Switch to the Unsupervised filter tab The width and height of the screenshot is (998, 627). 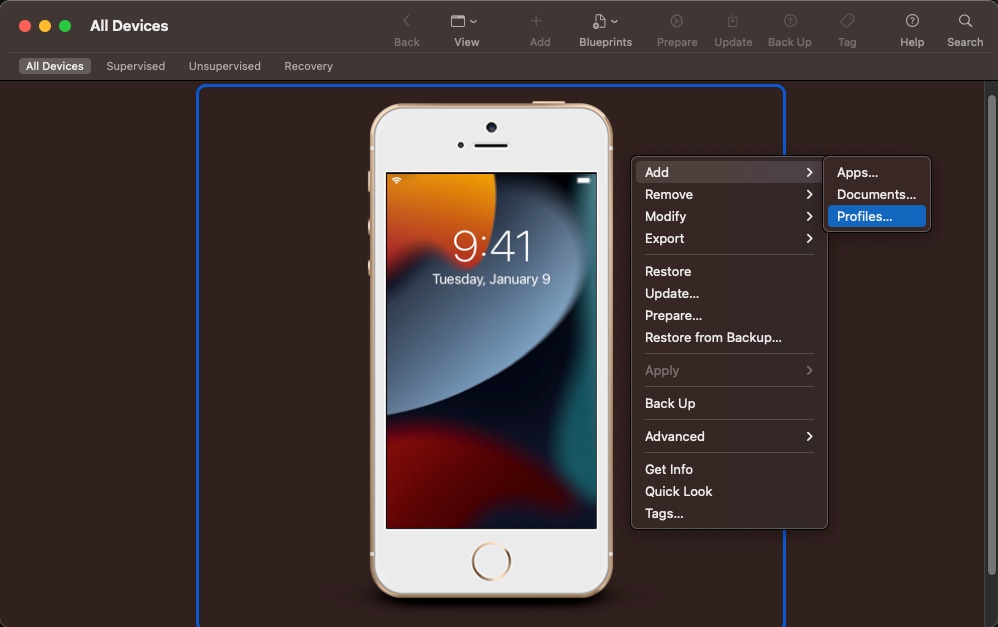(x=225, y=66)
